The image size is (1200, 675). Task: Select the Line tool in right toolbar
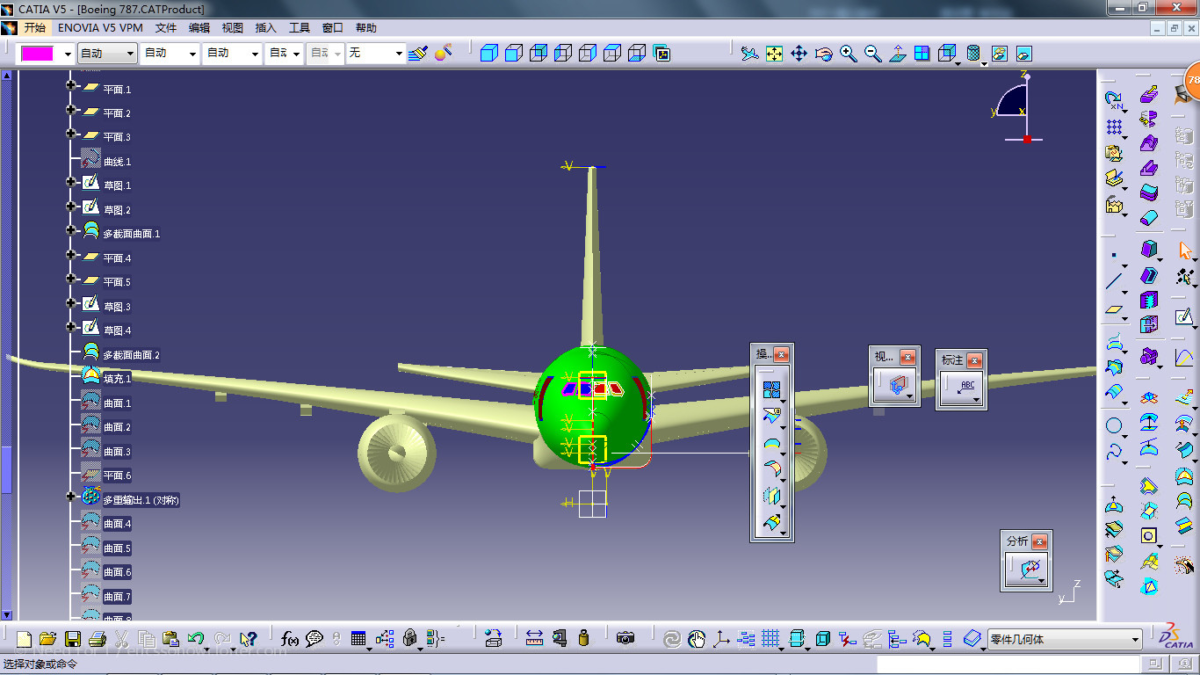[x=1114, y=281]
